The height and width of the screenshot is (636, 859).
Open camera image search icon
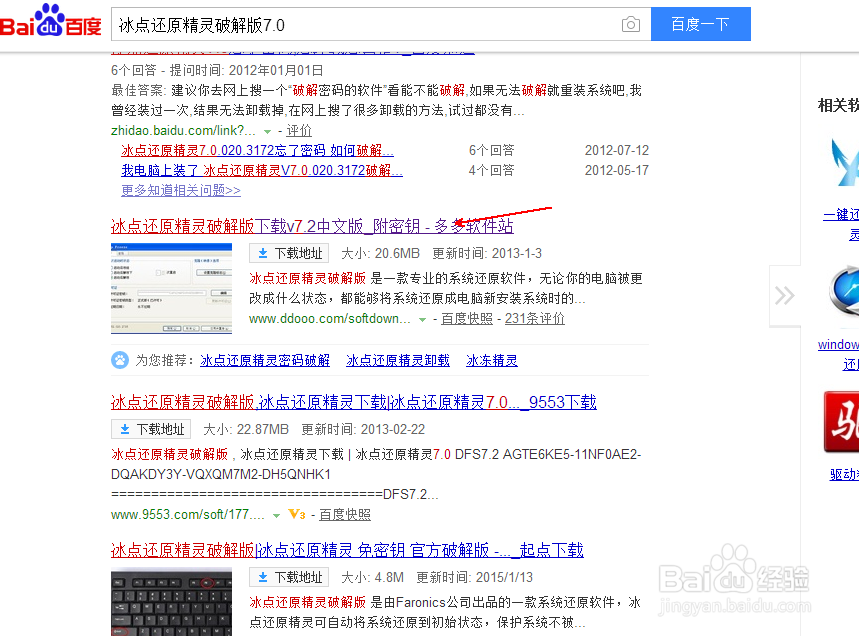coord(631,25)
